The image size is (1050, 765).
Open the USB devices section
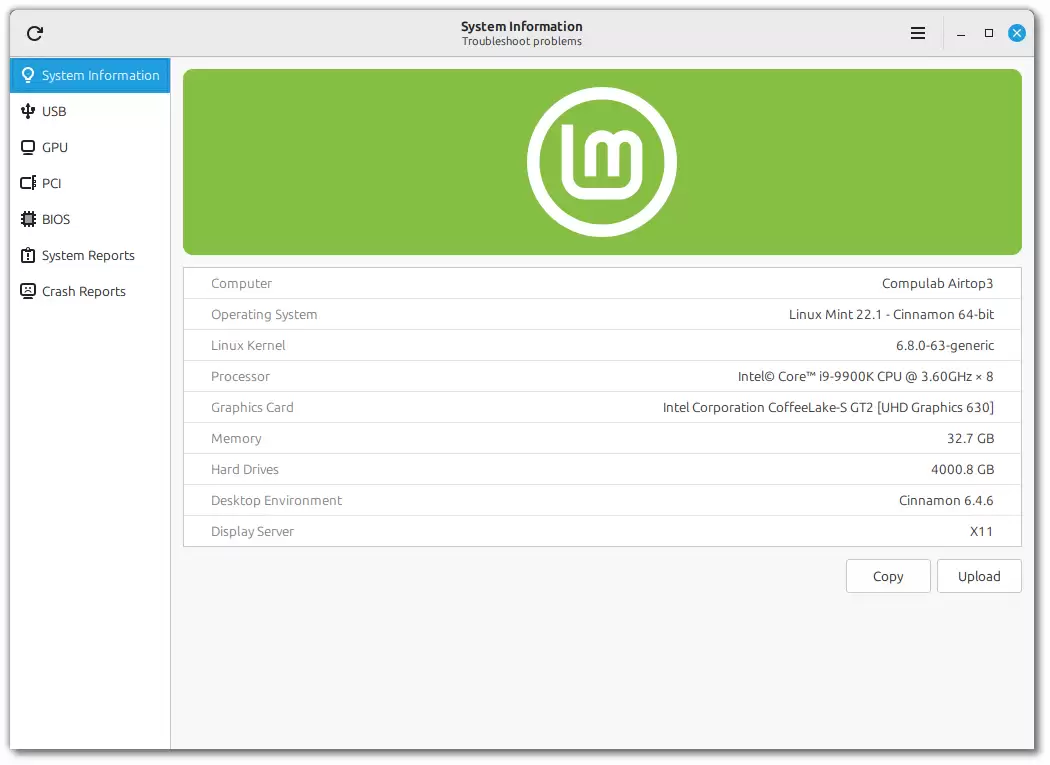[x=27, y=111]
